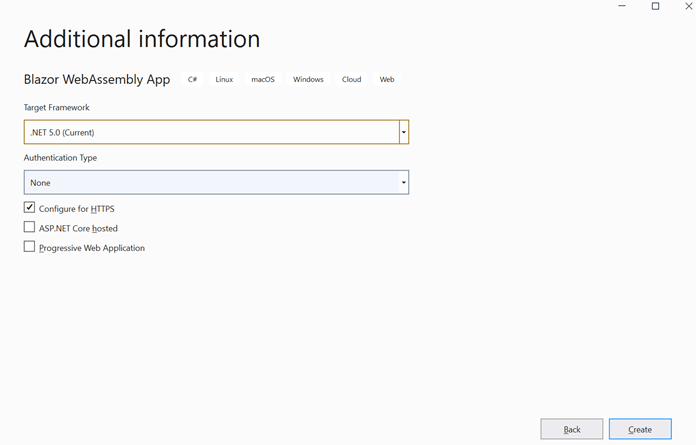696x445 pixels.
Task: Click the C# language tag
Action: [192, 79]
